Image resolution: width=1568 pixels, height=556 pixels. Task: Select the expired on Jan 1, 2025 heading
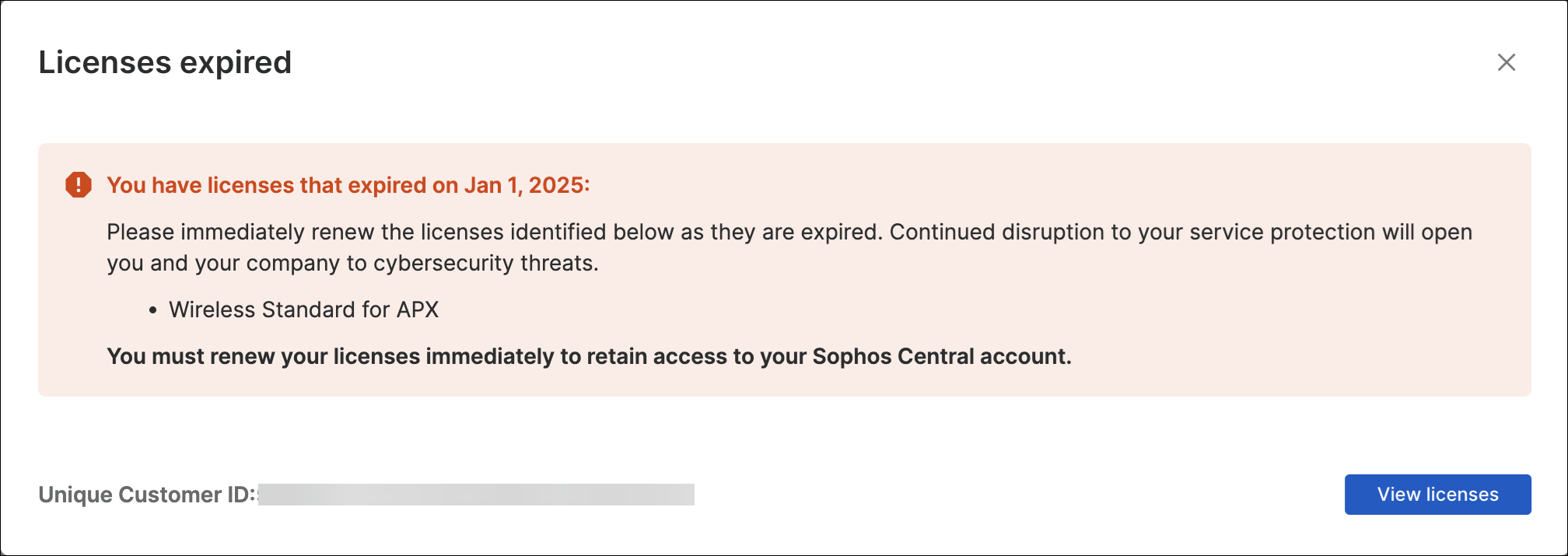coord(348,185)
